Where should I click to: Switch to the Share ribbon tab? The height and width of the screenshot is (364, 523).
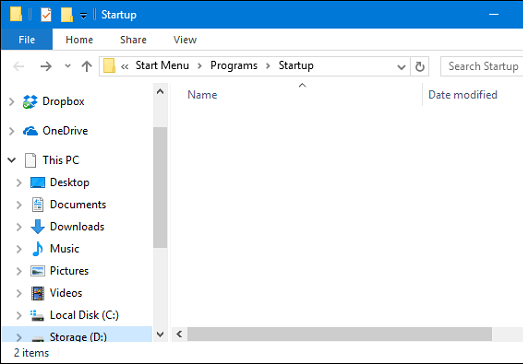(133, 40)
